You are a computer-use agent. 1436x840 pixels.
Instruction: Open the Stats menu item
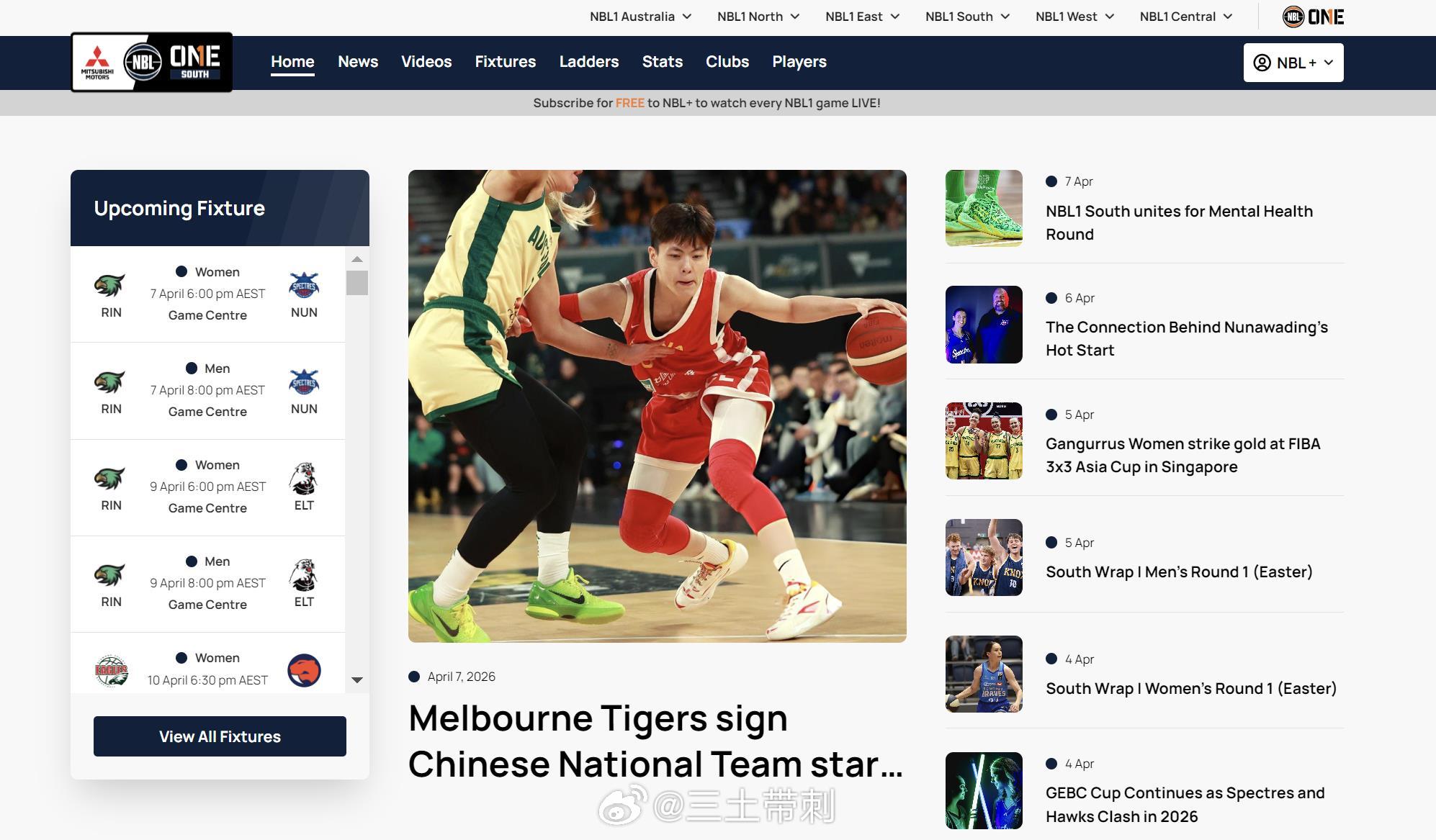(661, 62)
